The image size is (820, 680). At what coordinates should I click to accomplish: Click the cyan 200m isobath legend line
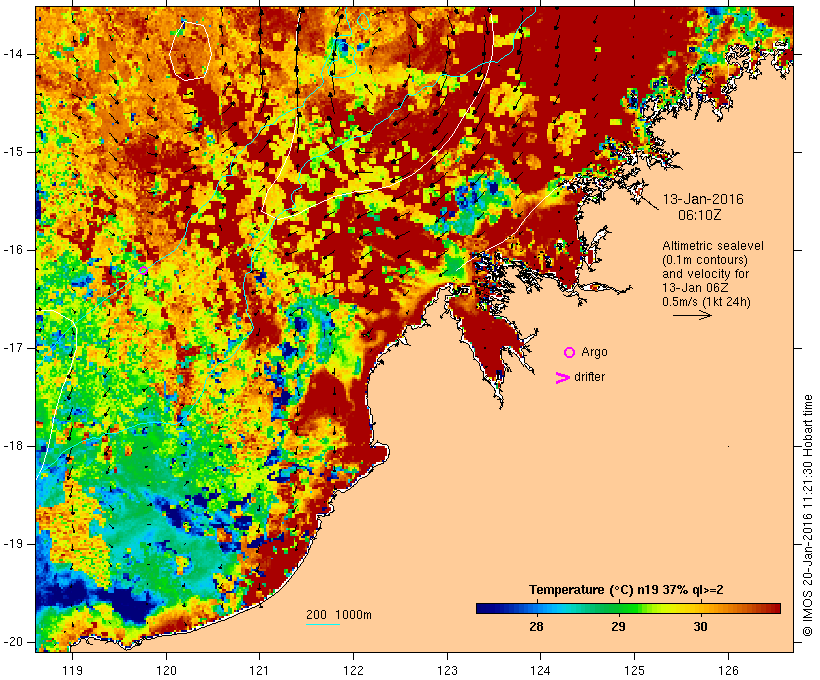coord(323,624)
